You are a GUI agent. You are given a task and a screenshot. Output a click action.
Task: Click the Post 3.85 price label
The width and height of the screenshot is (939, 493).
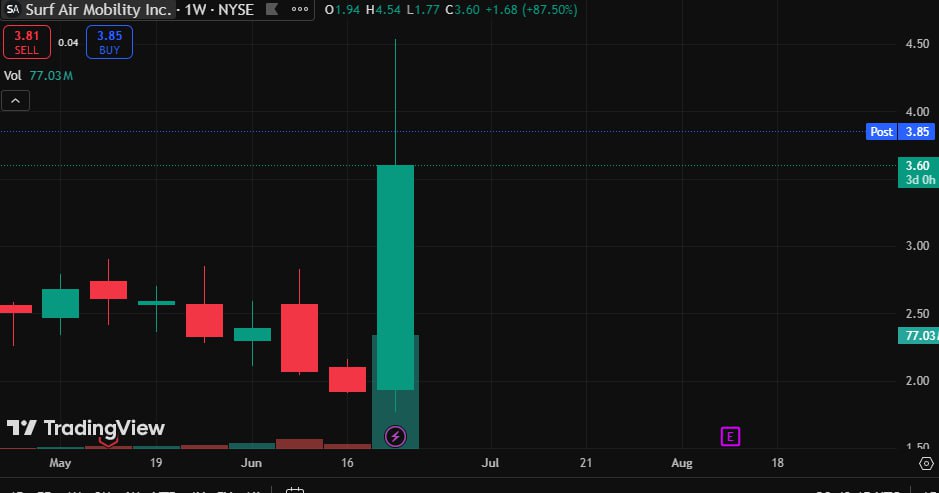pos(900,132)
